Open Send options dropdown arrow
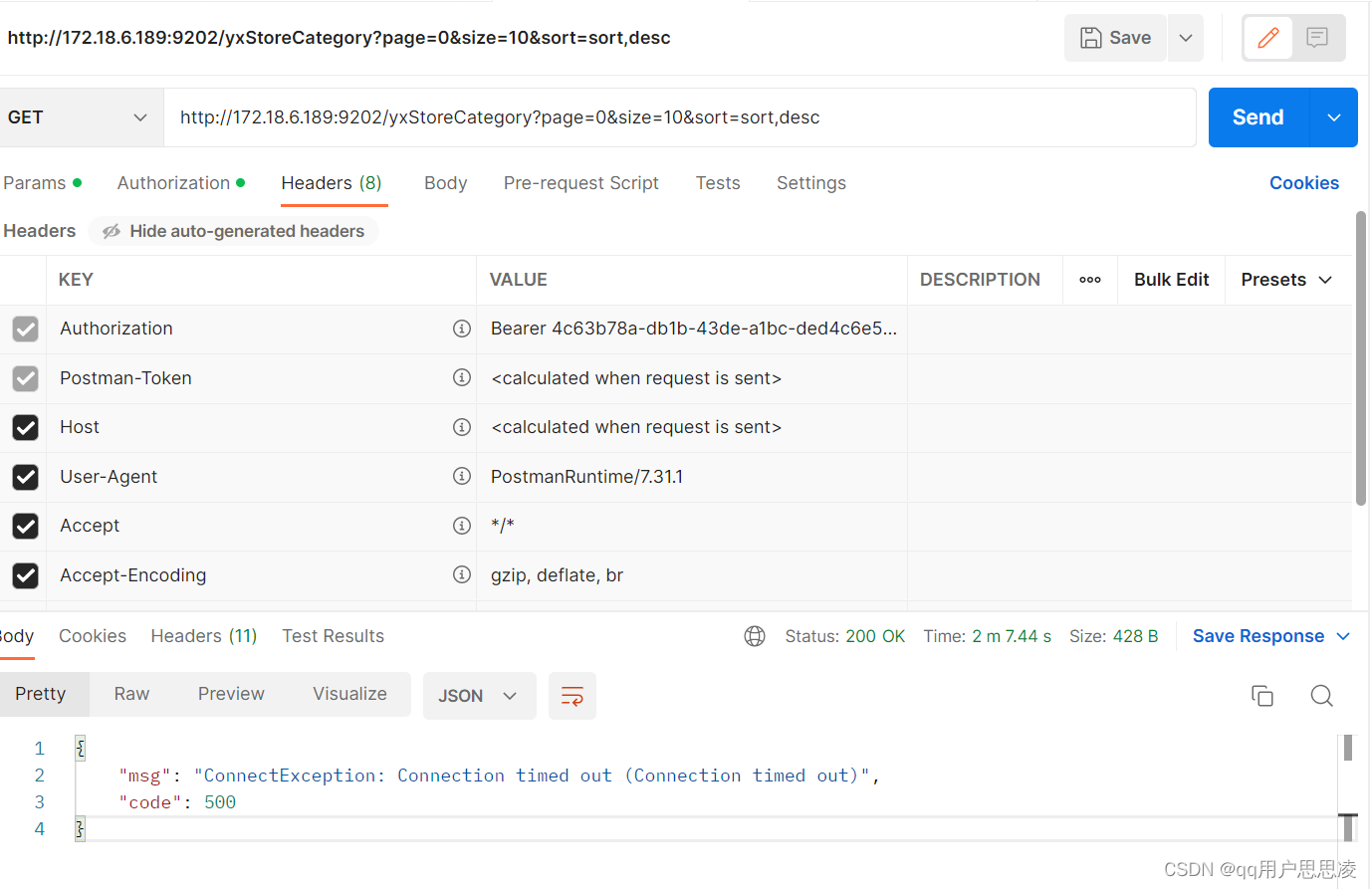The width and height of the screenshot is (1372, 889). (1334, 117)
